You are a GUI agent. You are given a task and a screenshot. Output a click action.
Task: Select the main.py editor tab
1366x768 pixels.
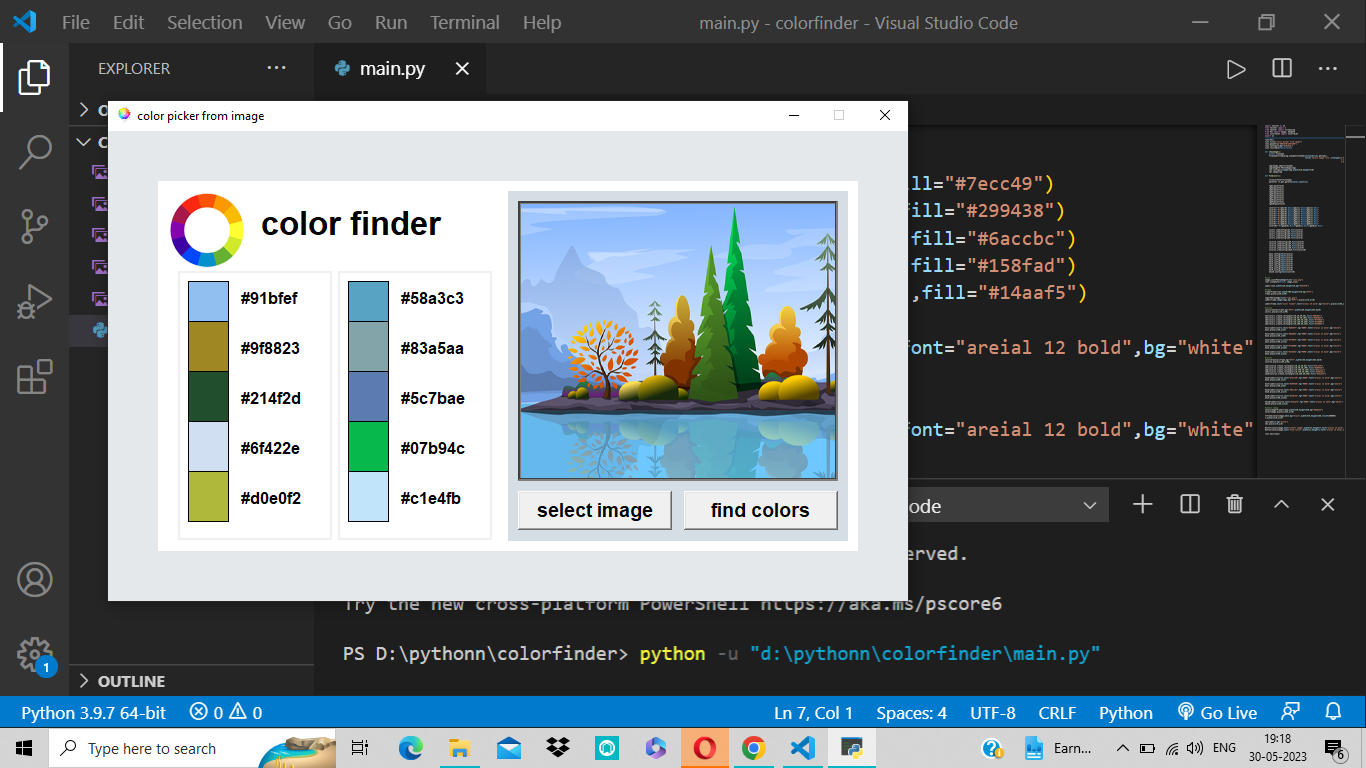tap(392, 69)
